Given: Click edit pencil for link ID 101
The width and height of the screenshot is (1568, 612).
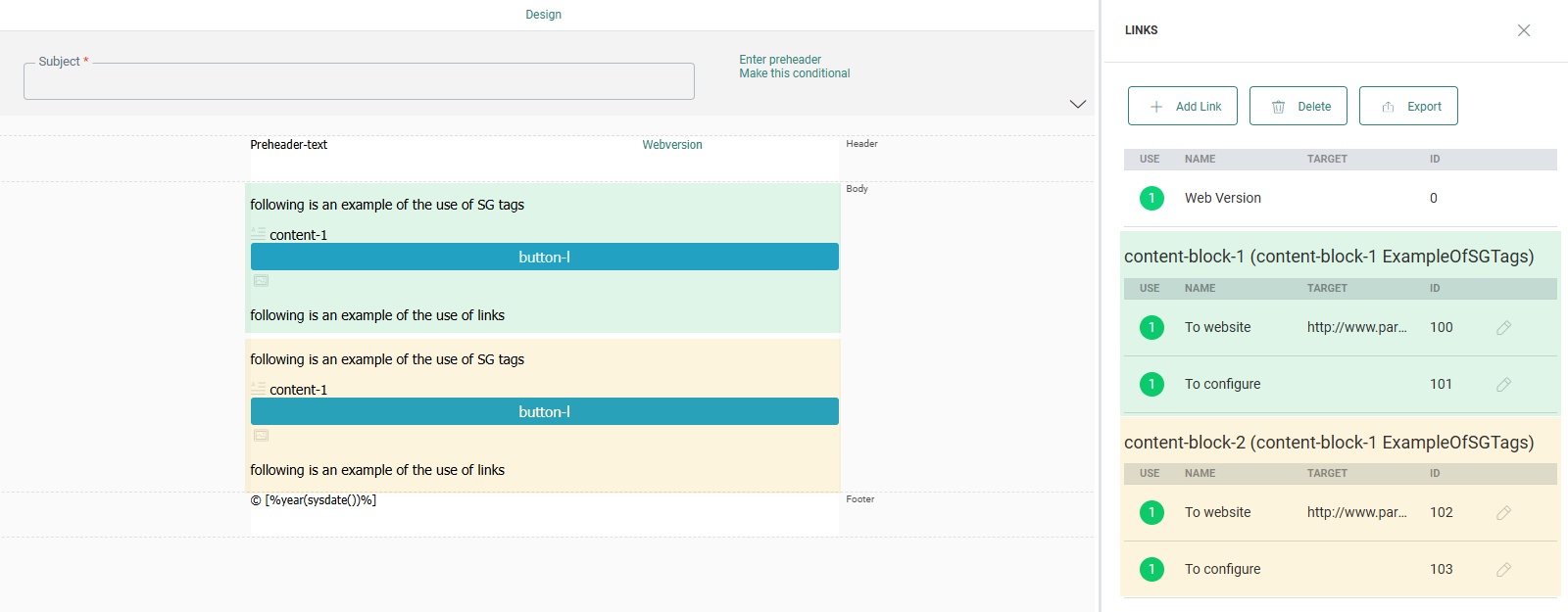Looking at the screenshot, I should point(1503,385).
